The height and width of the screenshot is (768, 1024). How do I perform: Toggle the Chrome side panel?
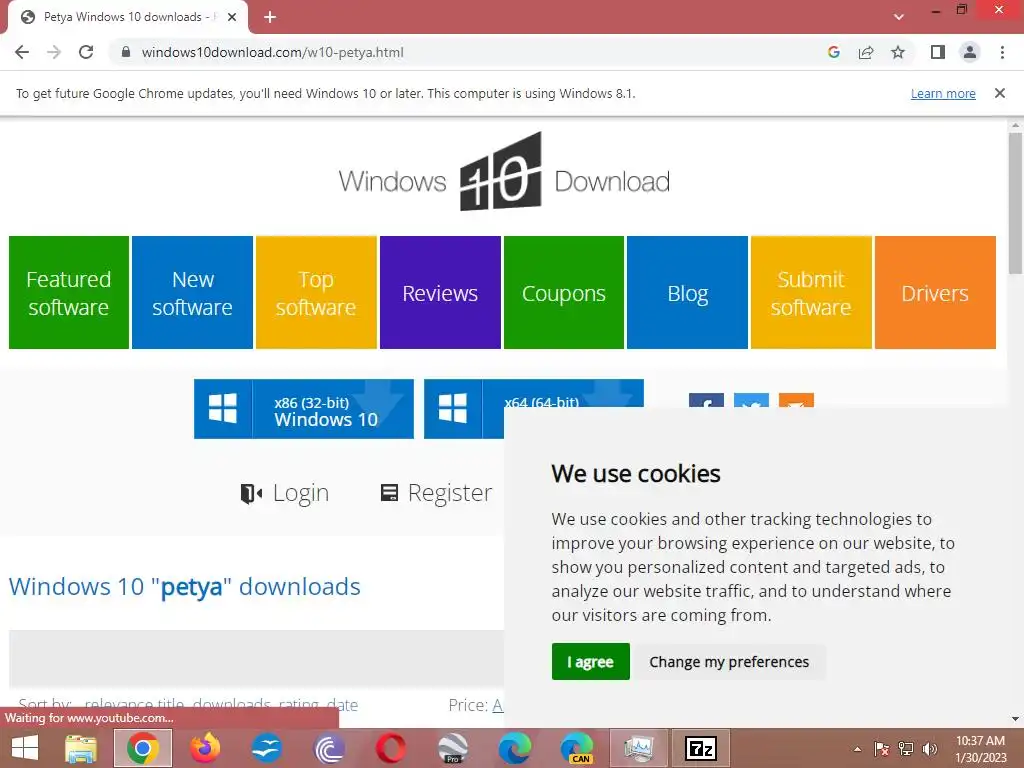coord(938,52)
